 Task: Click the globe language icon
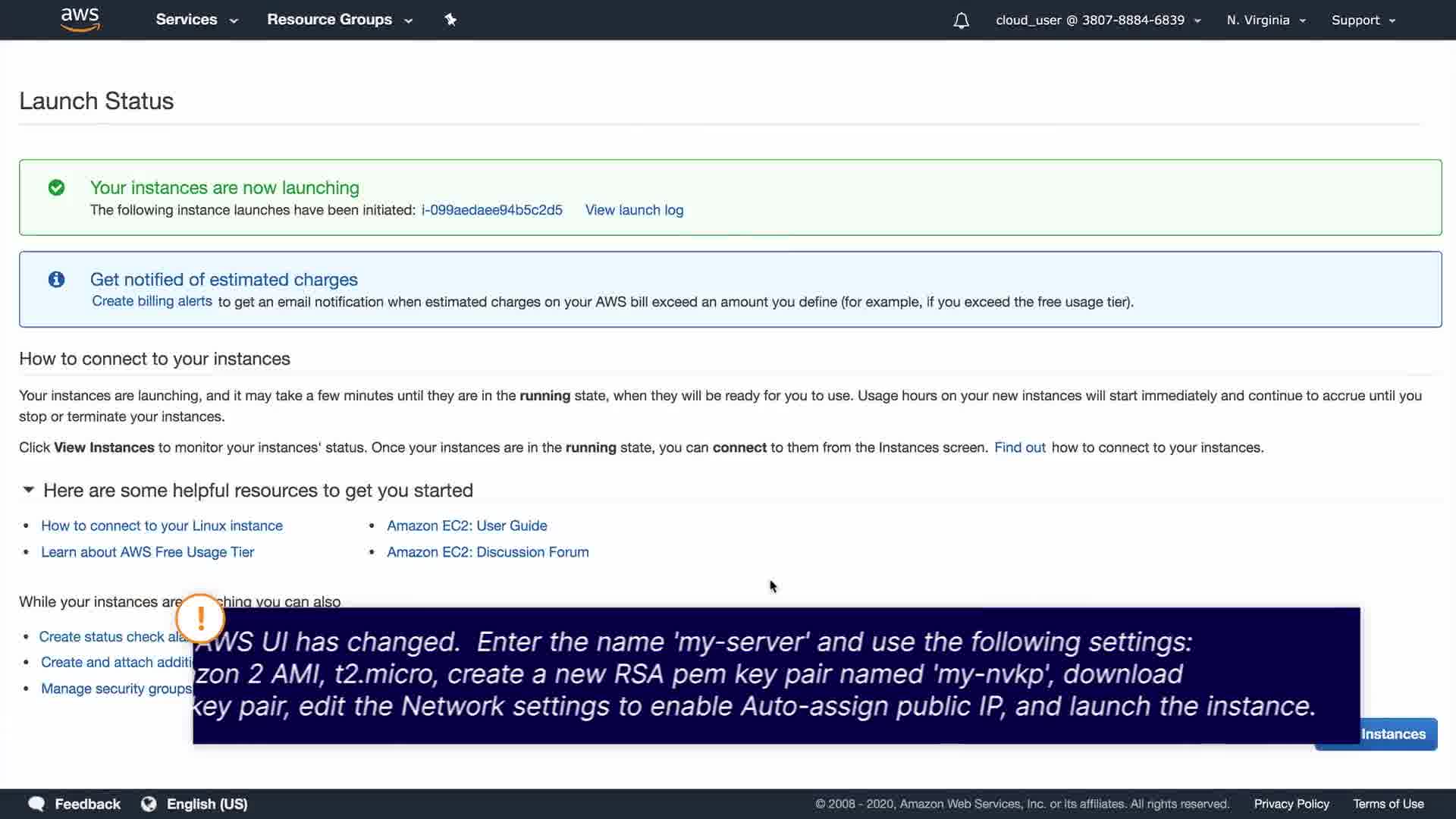(149, 804)
